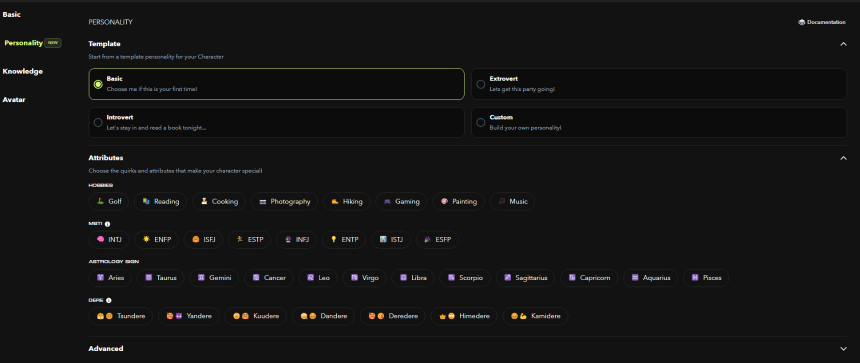The image size is (860, 363).
Task: Select the ESFP personality chip
Action: [437, 240]
